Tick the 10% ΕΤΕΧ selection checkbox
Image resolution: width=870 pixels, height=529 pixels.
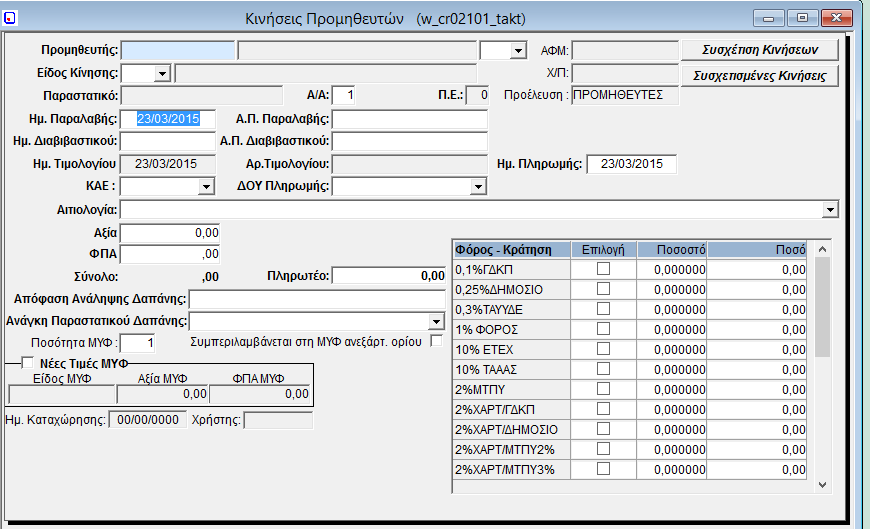(x=603, y=349)
